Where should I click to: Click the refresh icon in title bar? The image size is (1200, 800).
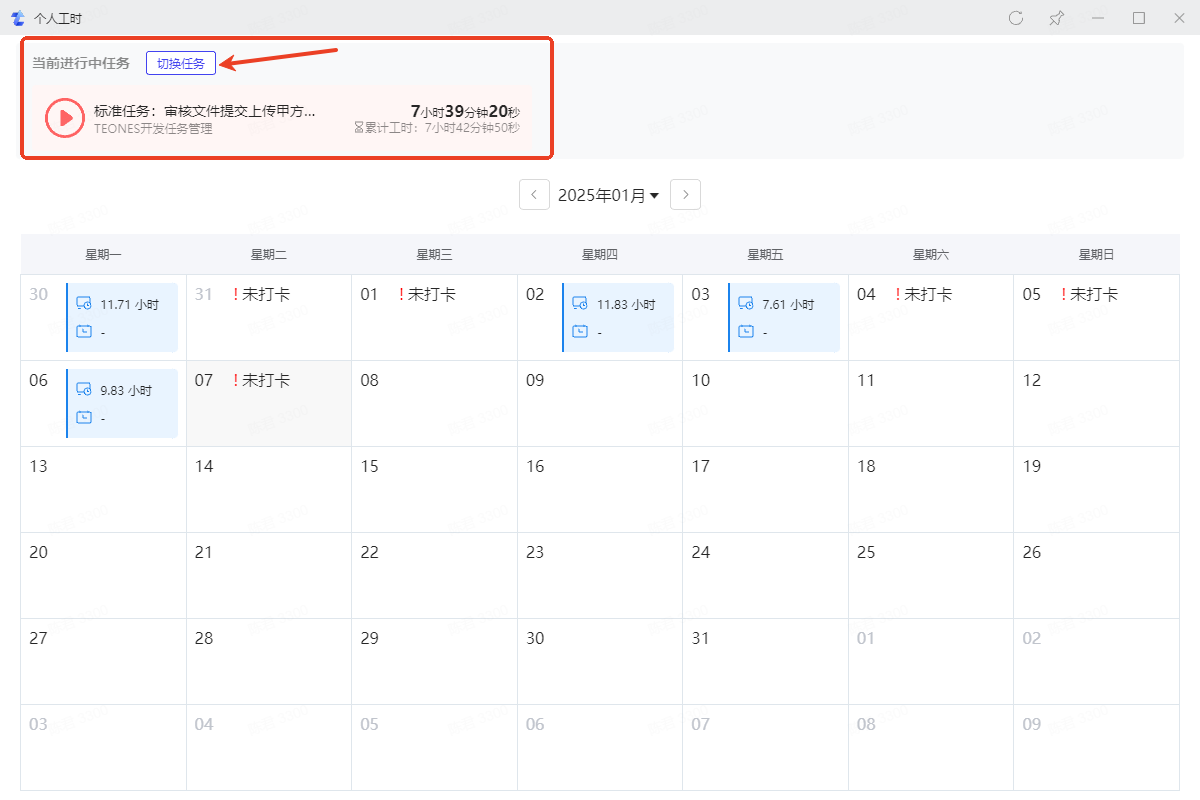[1016, 18]
